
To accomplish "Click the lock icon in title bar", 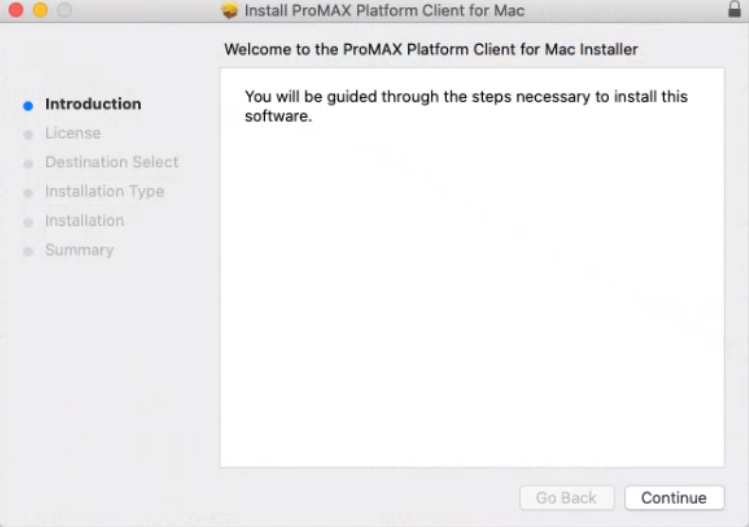I will pyautogui.click(x=734, y=9).
